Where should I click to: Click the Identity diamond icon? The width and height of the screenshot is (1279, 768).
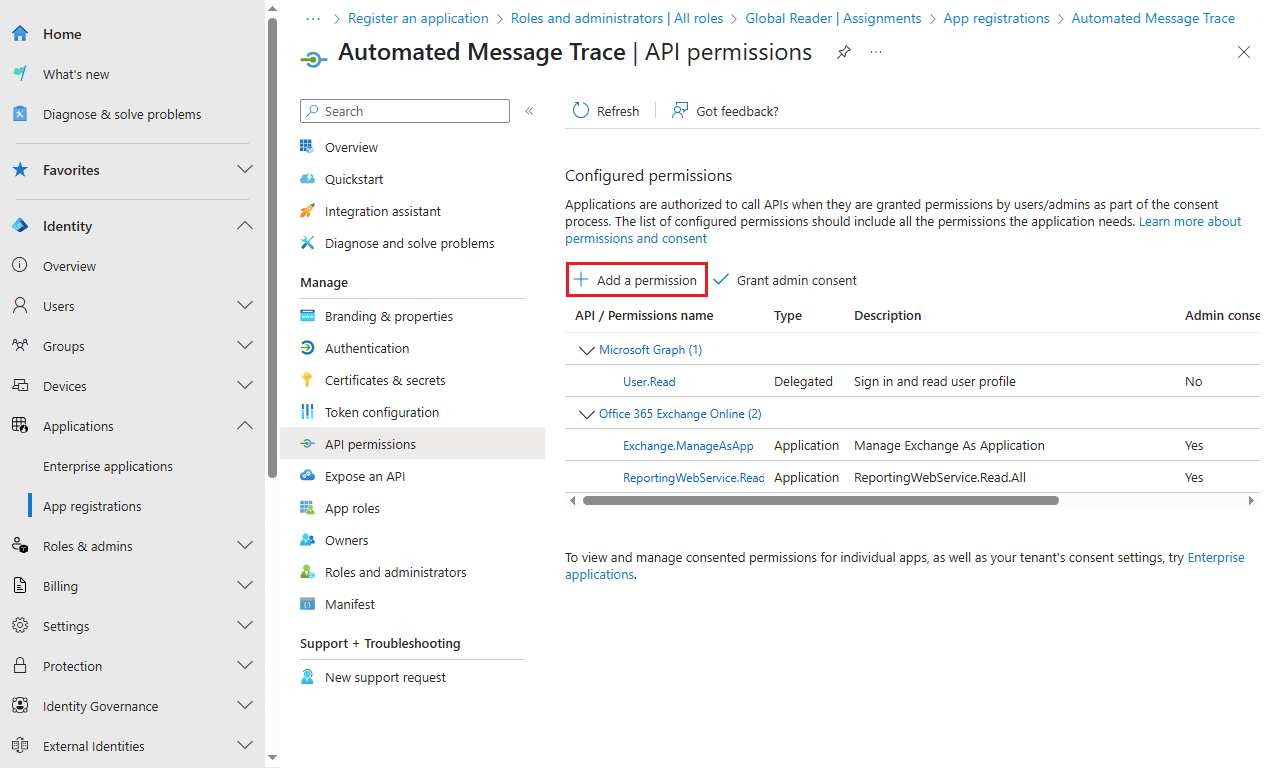[x=20, y=226]
